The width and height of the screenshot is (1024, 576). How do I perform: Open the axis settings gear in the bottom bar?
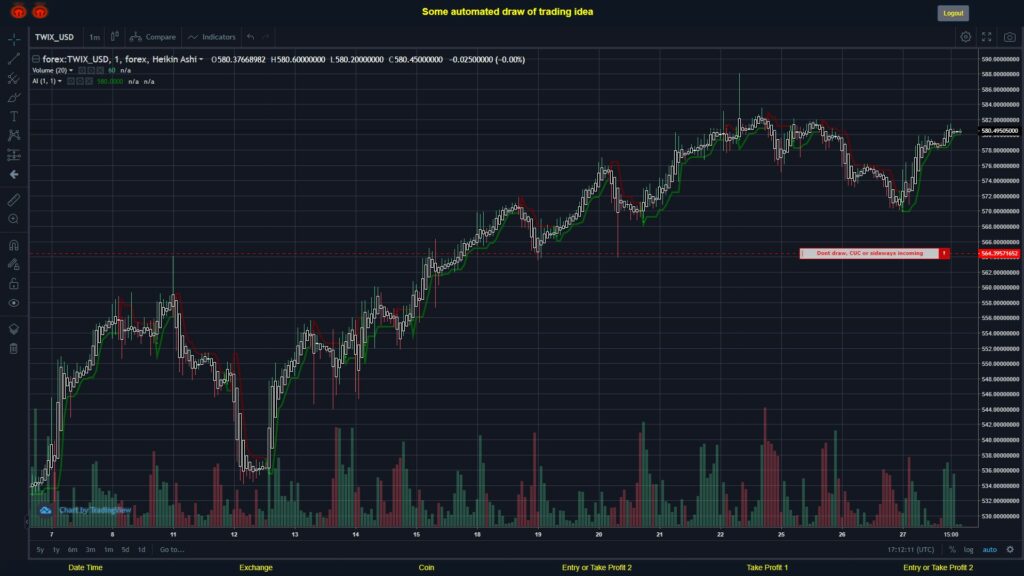1010,550
